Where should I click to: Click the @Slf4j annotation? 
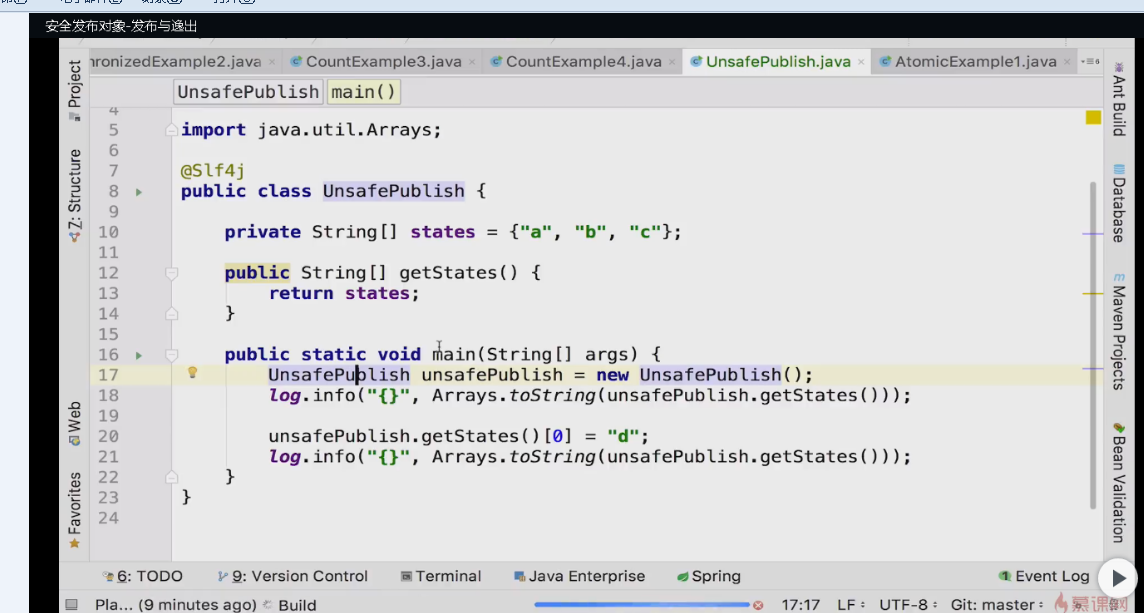(x=212, y=171)
